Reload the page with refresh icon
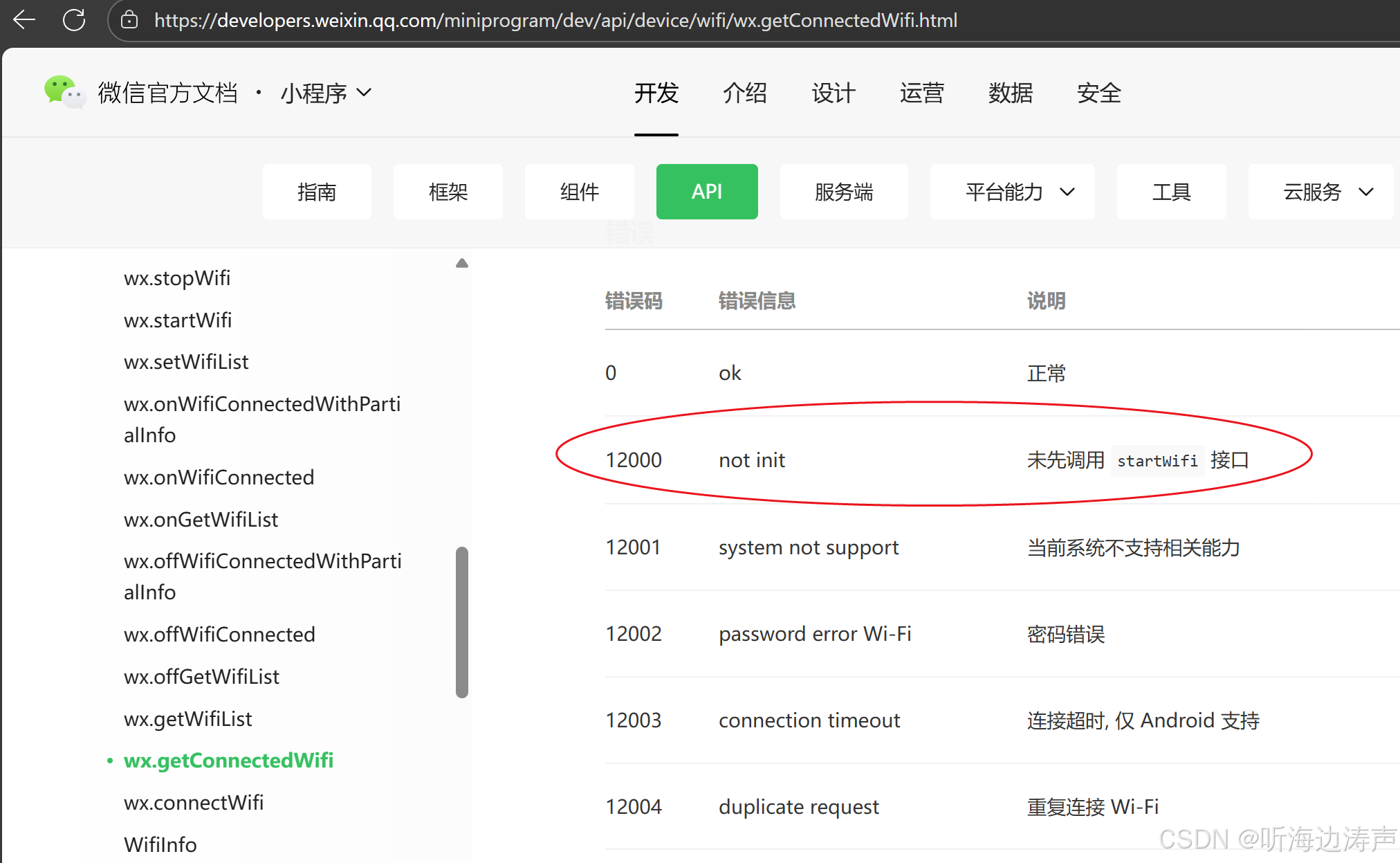 [x=74, y=19]
